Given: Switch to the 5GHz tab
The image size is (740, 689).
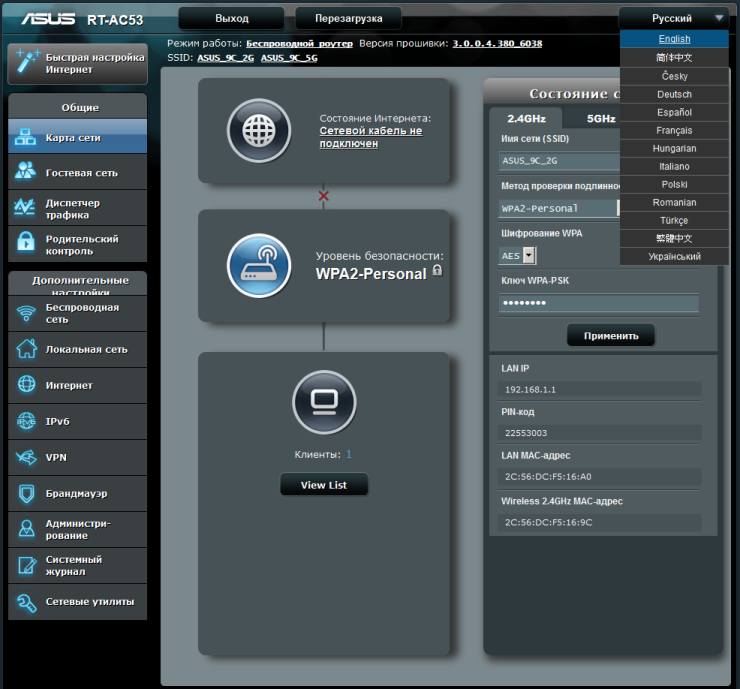Looking at the screenshot, I should (x=601, y=118).
